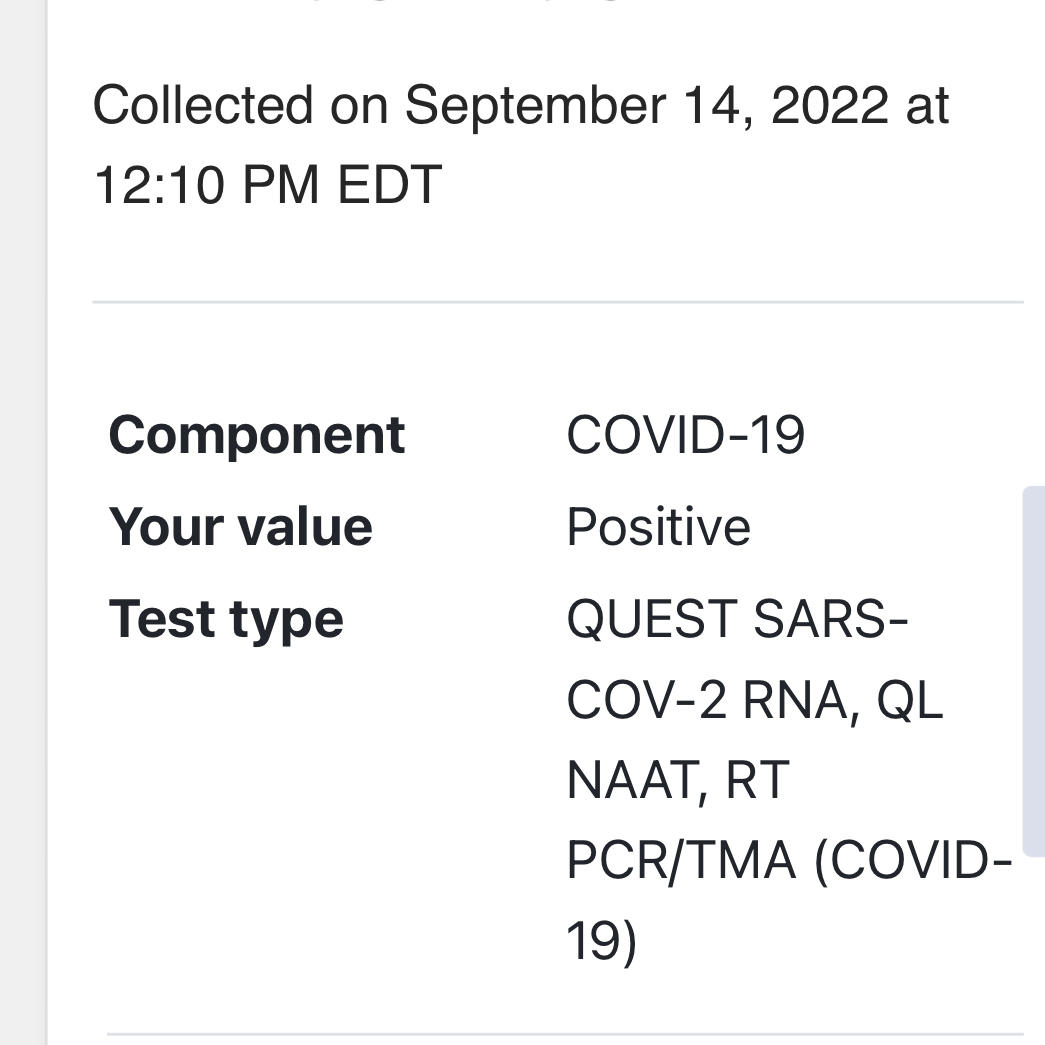Click the 'Positive' result value
The height and width of the screenshot is (1045, 1045).
658,527
